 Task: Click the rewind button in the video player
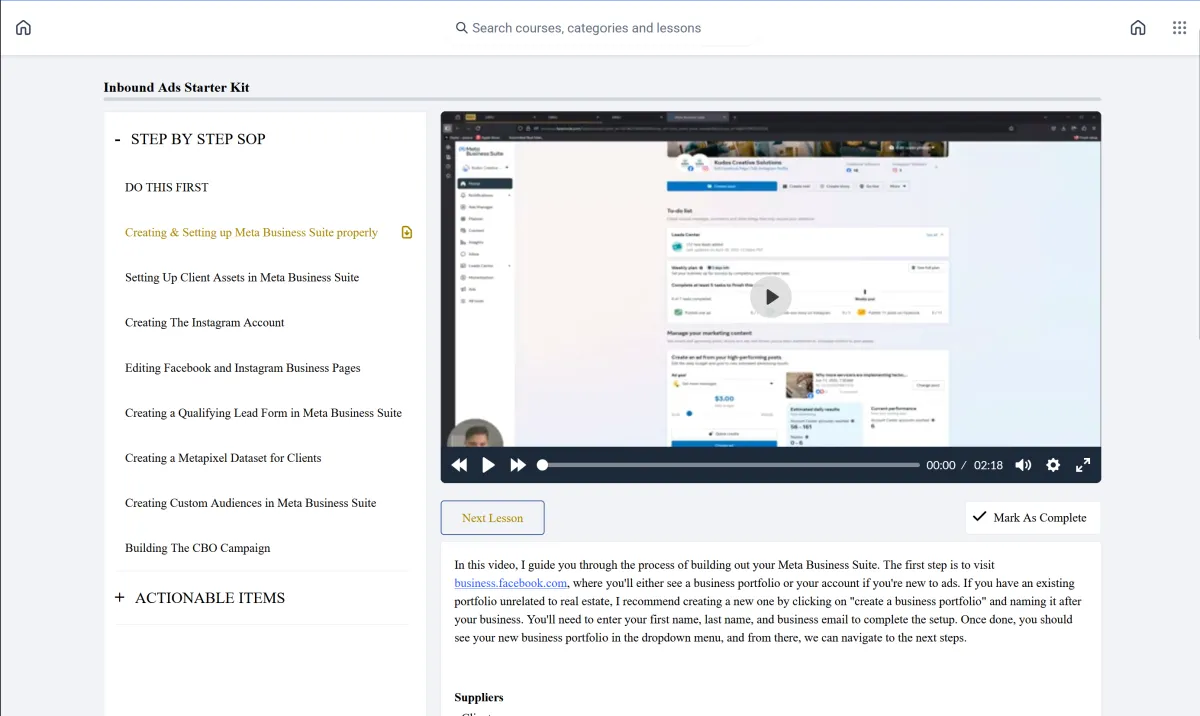459,465
